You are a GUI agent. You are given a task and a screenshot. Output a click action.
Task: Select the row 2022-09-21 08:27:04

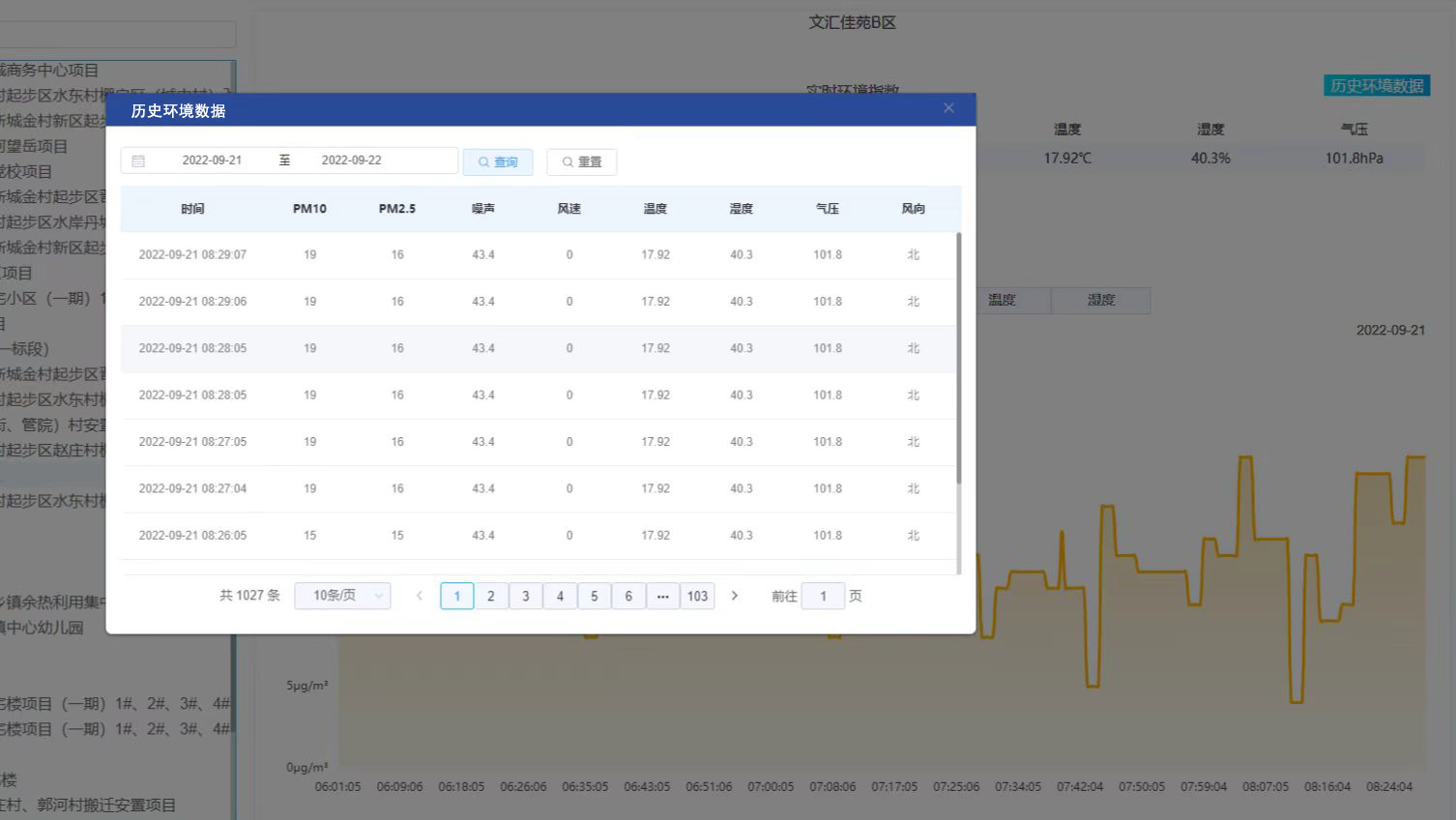coord(538,488)
